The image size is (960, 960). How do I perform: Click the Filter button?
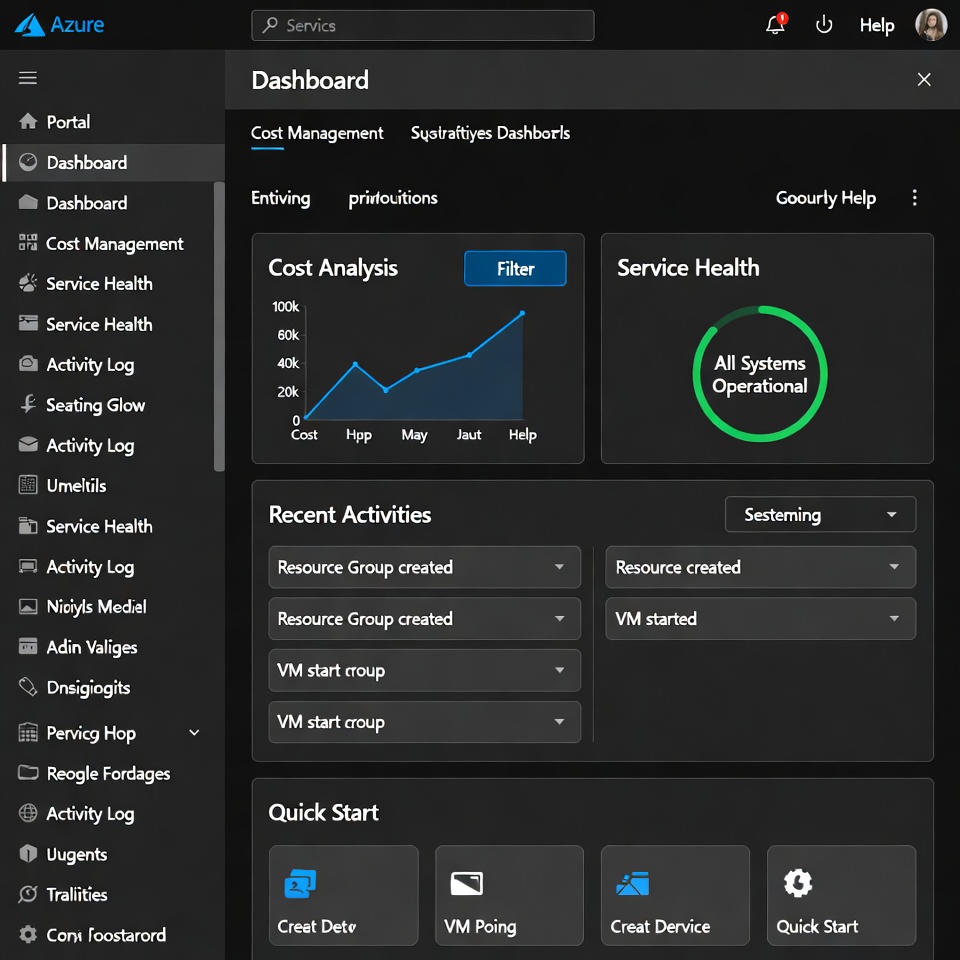(x=515, y=269)
